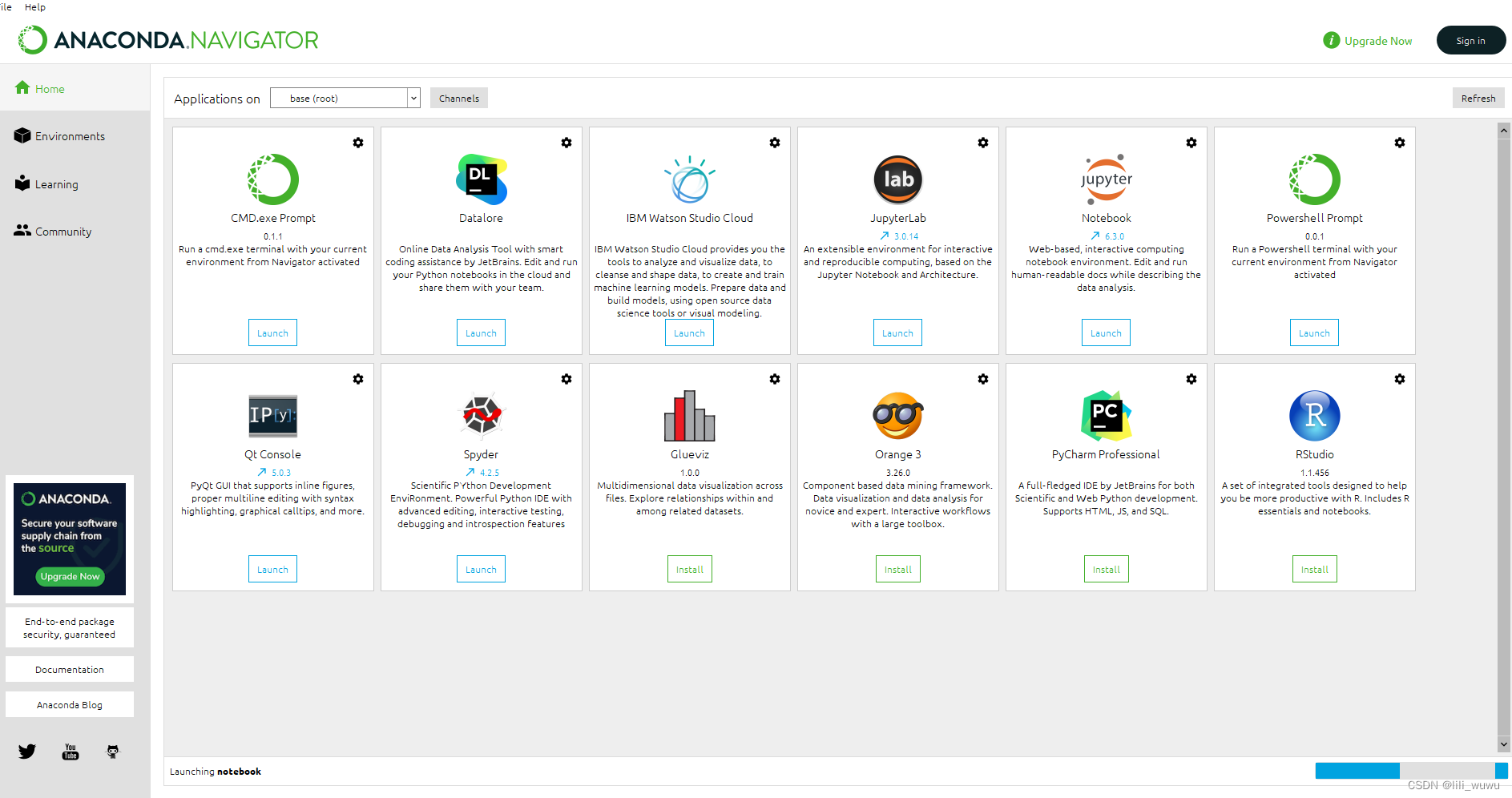Go to the Home tab
The image size is (1512, 798).
tap(75, 88)
